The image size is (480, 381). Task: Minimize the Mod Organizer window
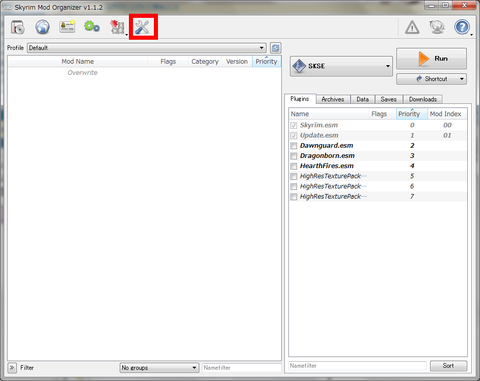point(432,5)
